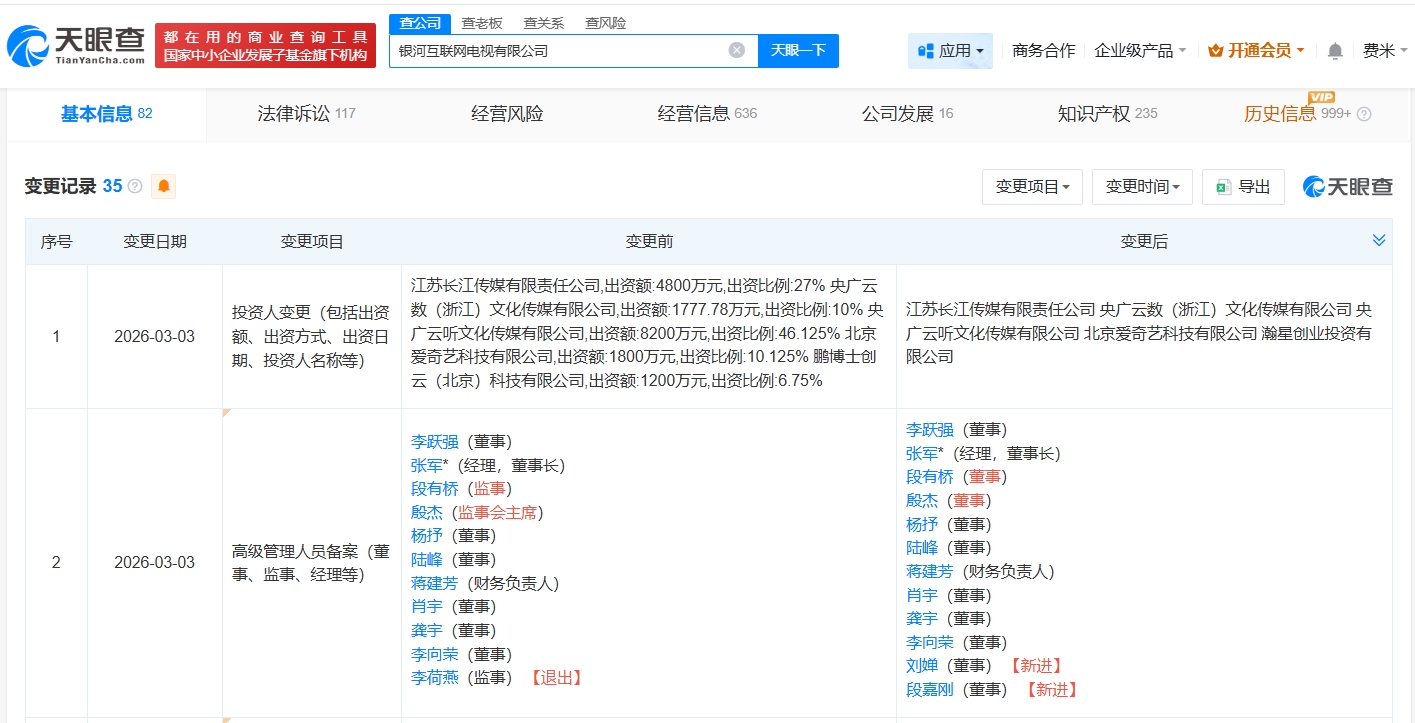This screenshot has height=723, width=1415.
Task: Clear the search box text
Action: (737, 50)
